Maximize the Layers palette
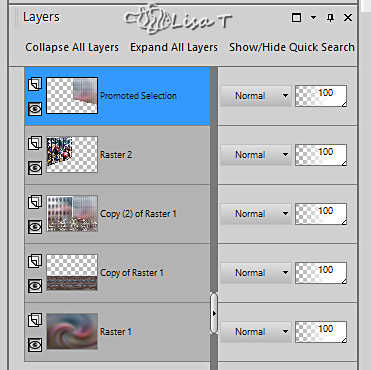The height and width of the screenshot is (370, 371). [x=296, y=17]
